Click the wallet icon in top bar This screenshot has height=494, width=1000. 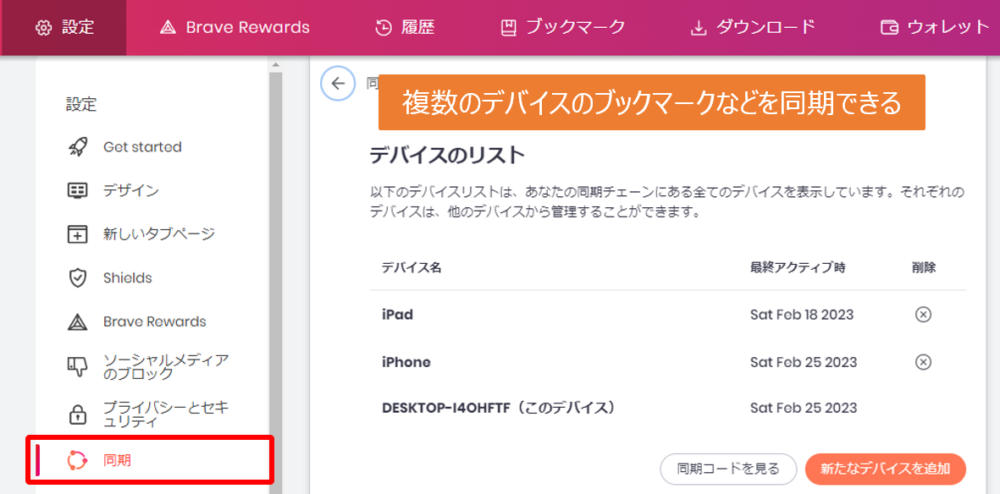889,28
